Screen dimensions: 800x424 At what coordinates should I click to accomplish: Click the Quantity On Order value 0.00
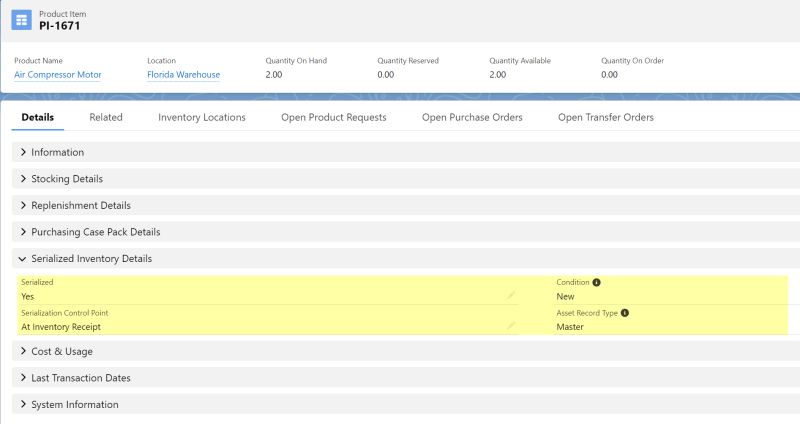[x=609, y=74]
